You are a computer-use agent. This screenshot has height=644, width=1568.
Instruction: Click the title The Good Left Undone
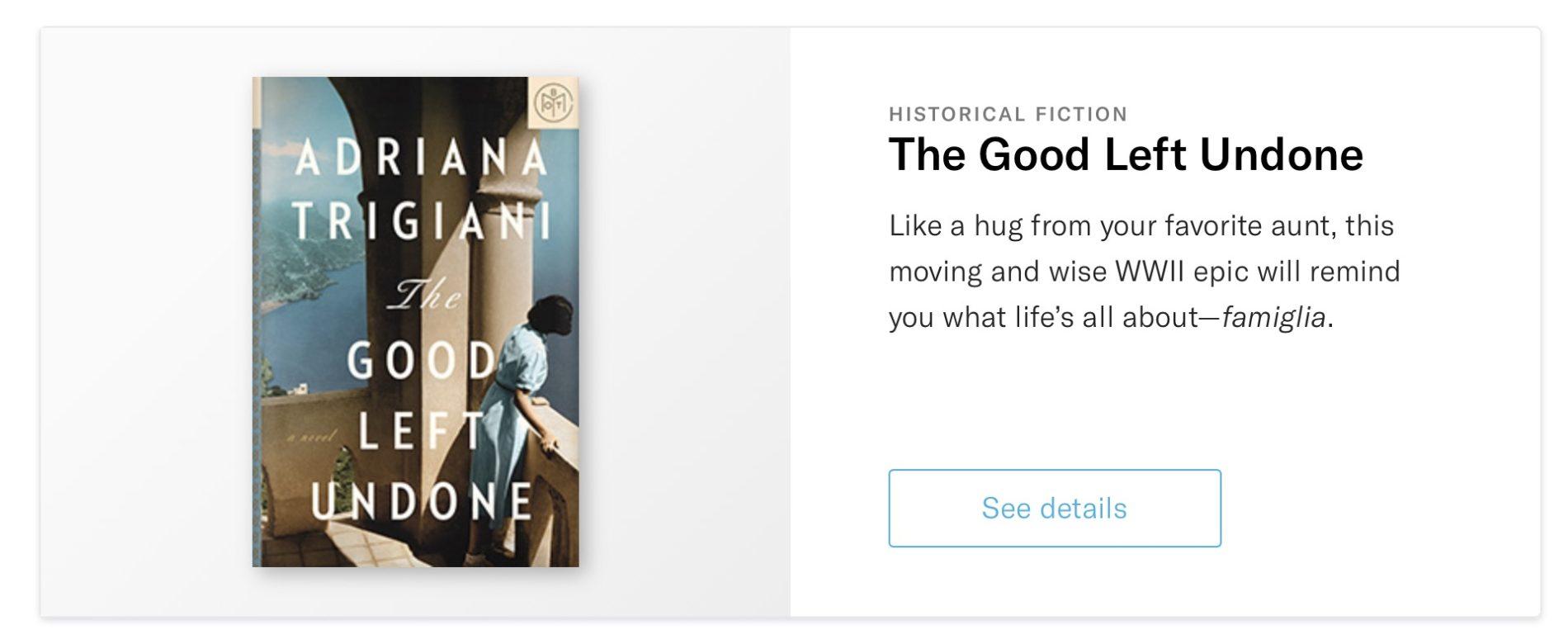click(x=1125, y=154)
